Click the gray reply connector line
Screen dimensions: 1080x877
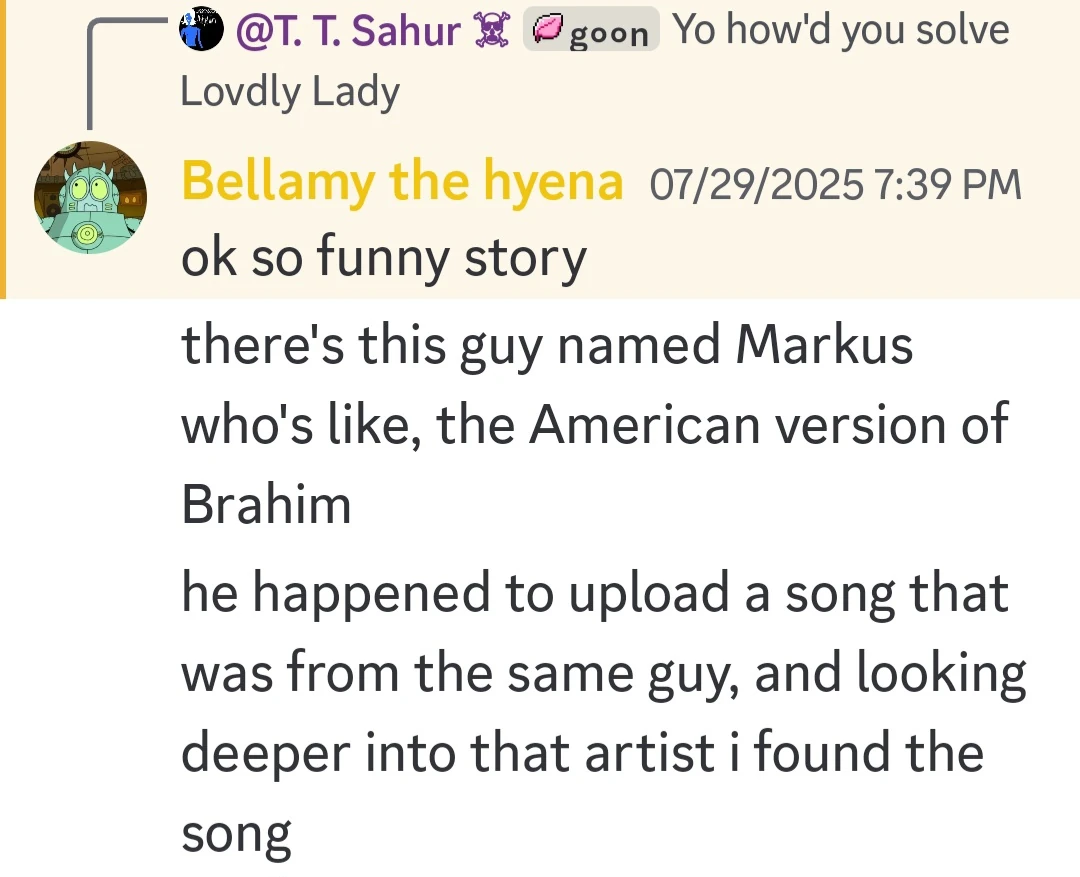point(92,70)
